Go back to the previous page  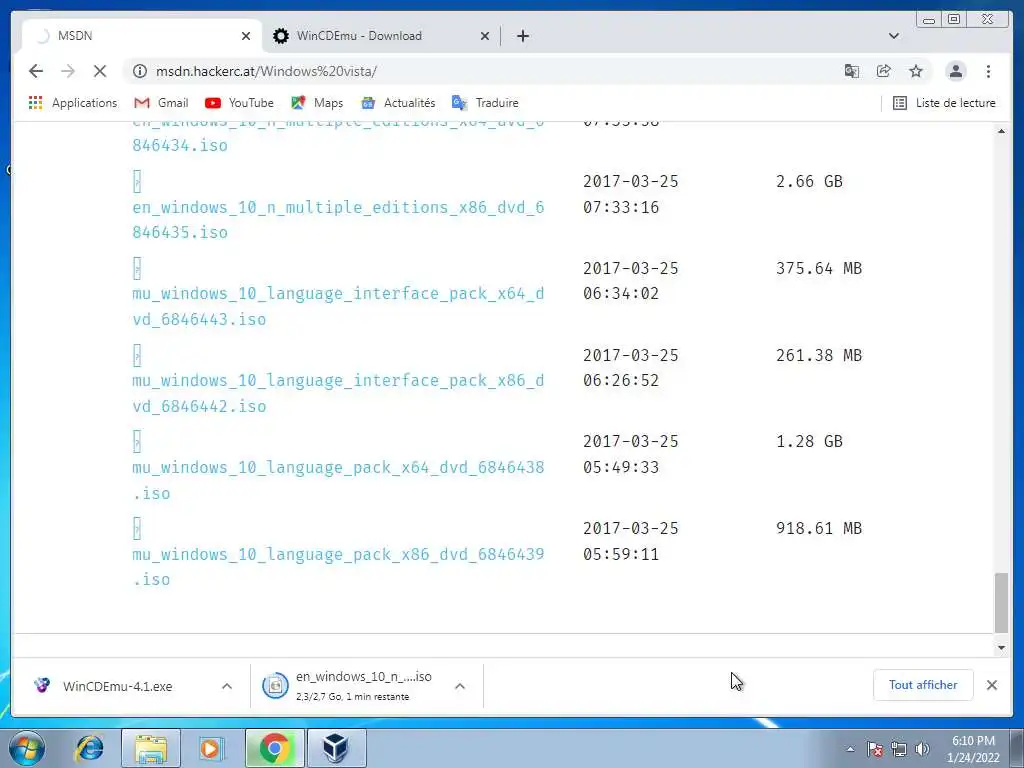36,71
